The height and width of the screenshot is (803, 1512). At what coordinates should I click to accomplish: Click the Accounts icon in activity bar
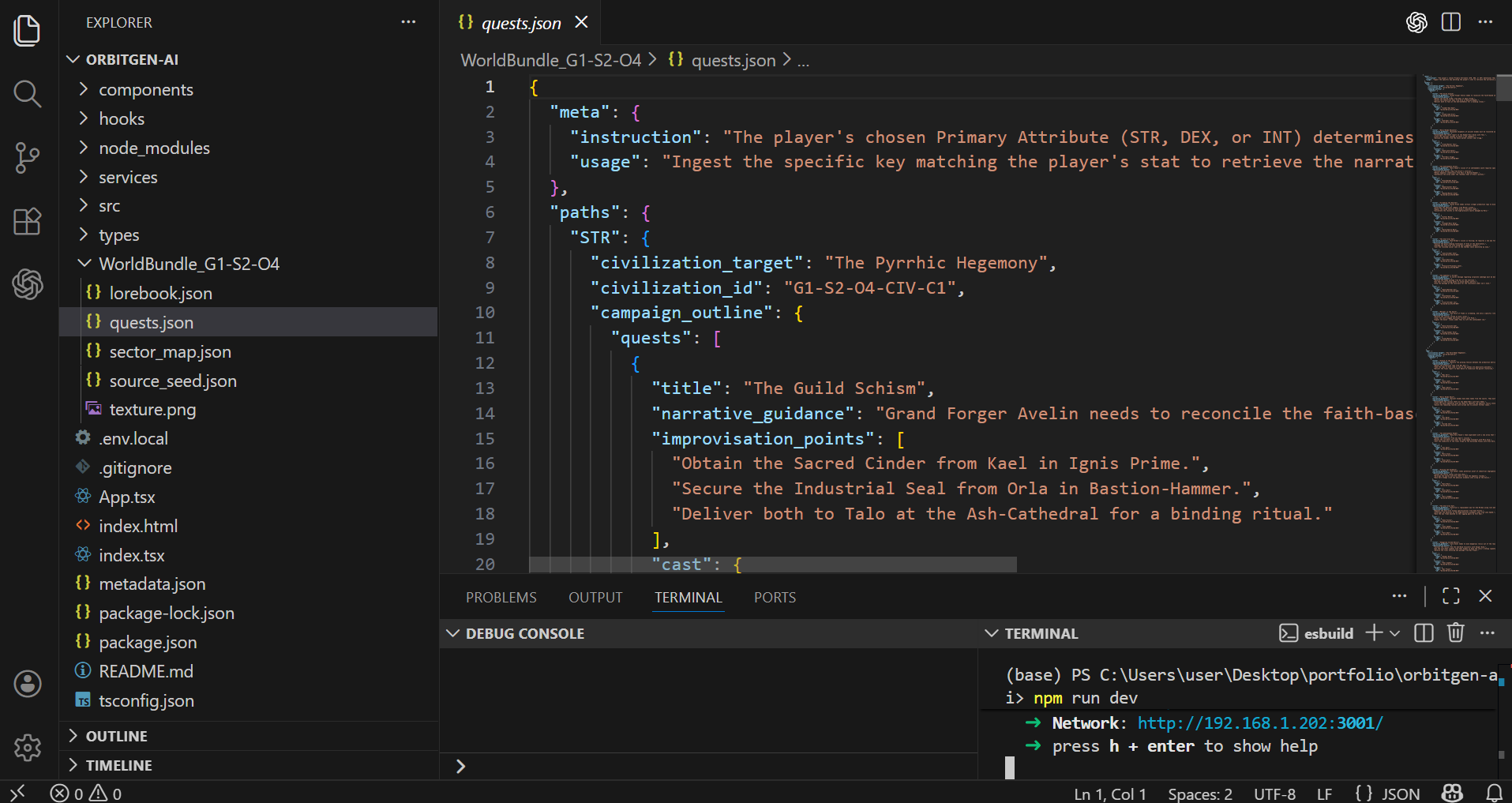[x=27, y=684]
